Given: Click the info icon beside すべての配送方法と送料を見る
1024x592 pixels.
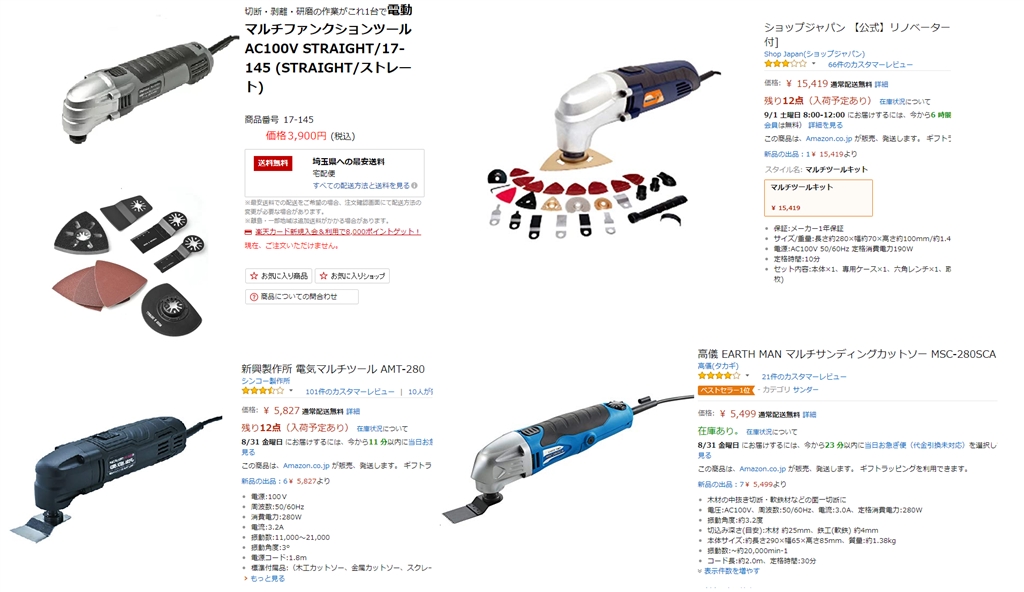Looking at the screenshot, I should pyautogui.click(x=414, y=186).
